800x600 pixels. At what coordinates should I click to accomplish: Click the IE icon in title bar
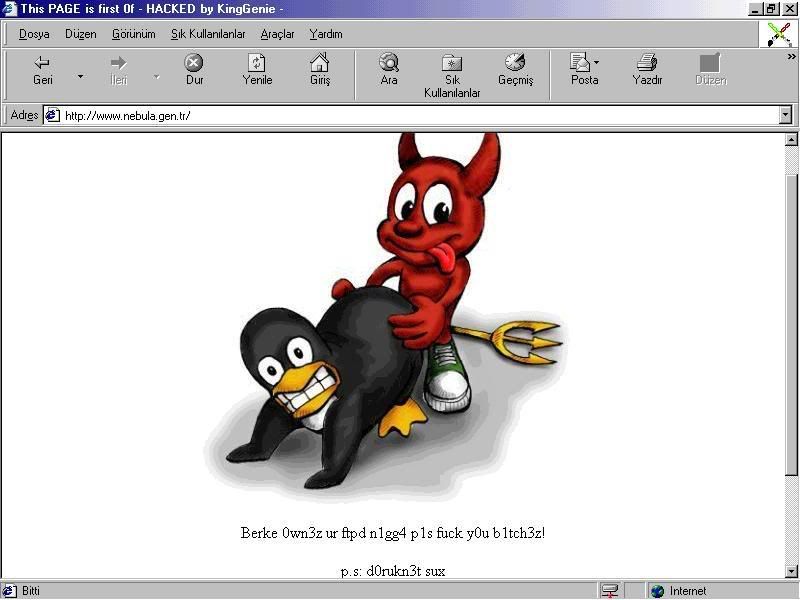(10, 9)
